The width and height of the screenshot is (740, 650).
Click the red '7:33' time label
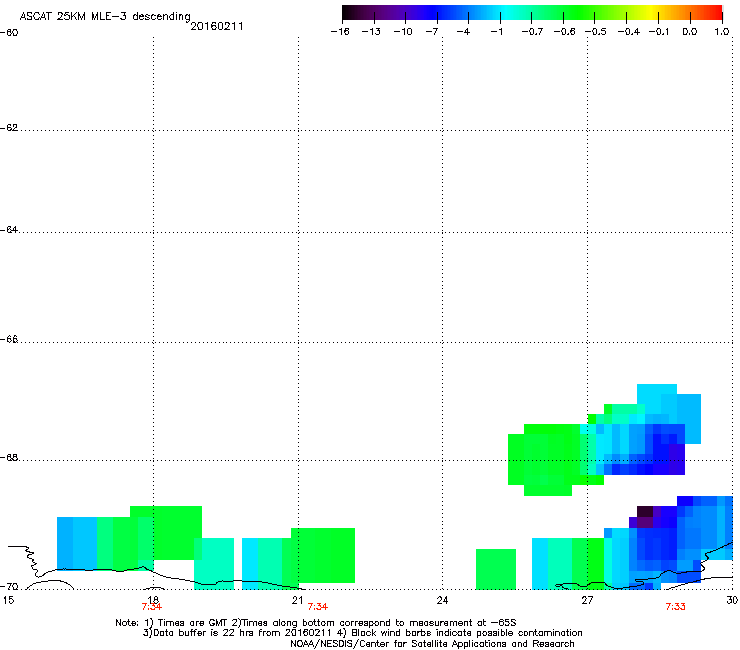(675, 607)
